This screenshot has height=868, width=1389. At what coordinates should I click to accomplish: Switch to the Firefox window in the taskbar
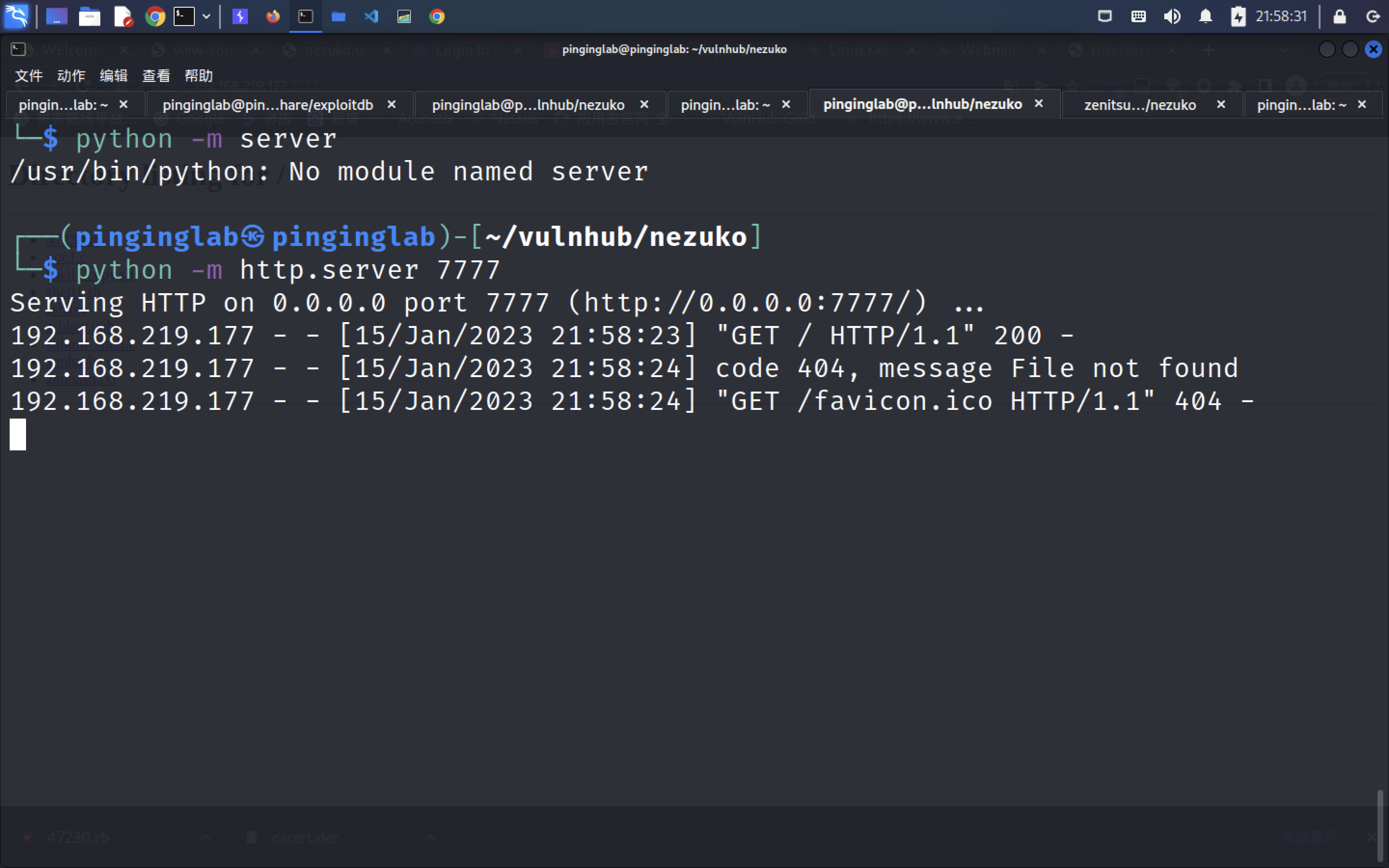(272, 16)
